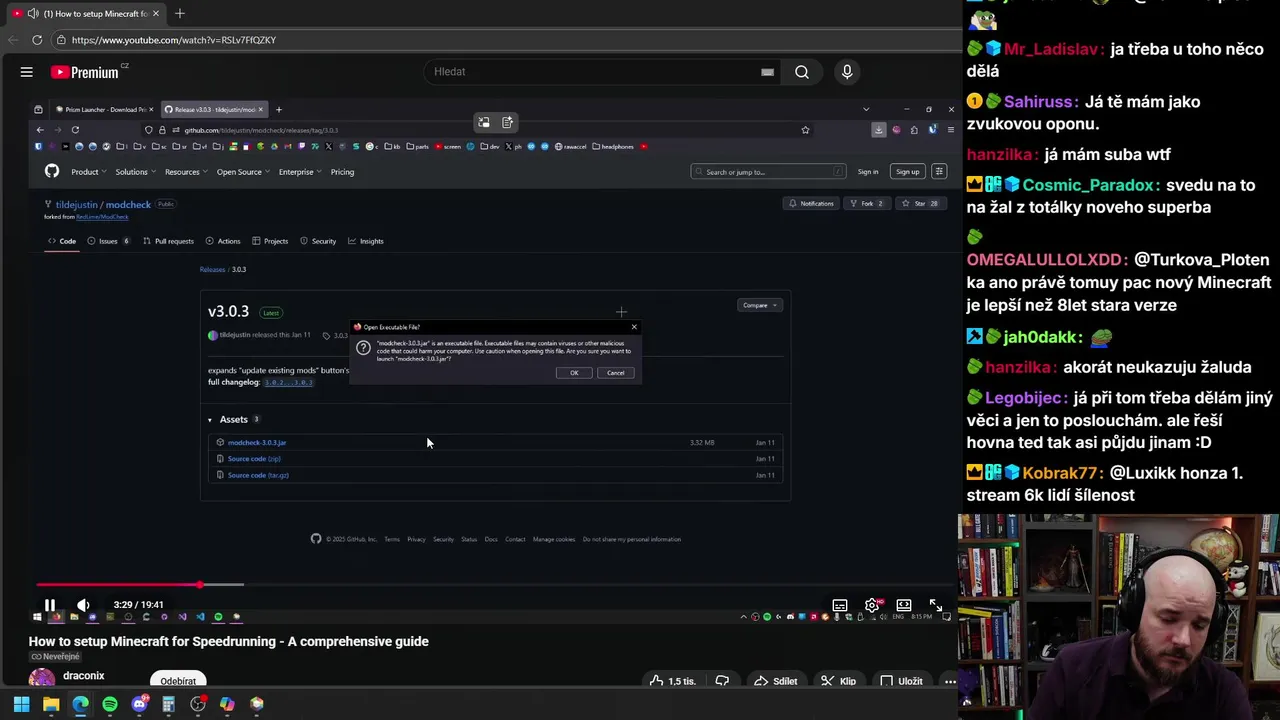Cancel the Open Executable File dialog

(615, 373)
